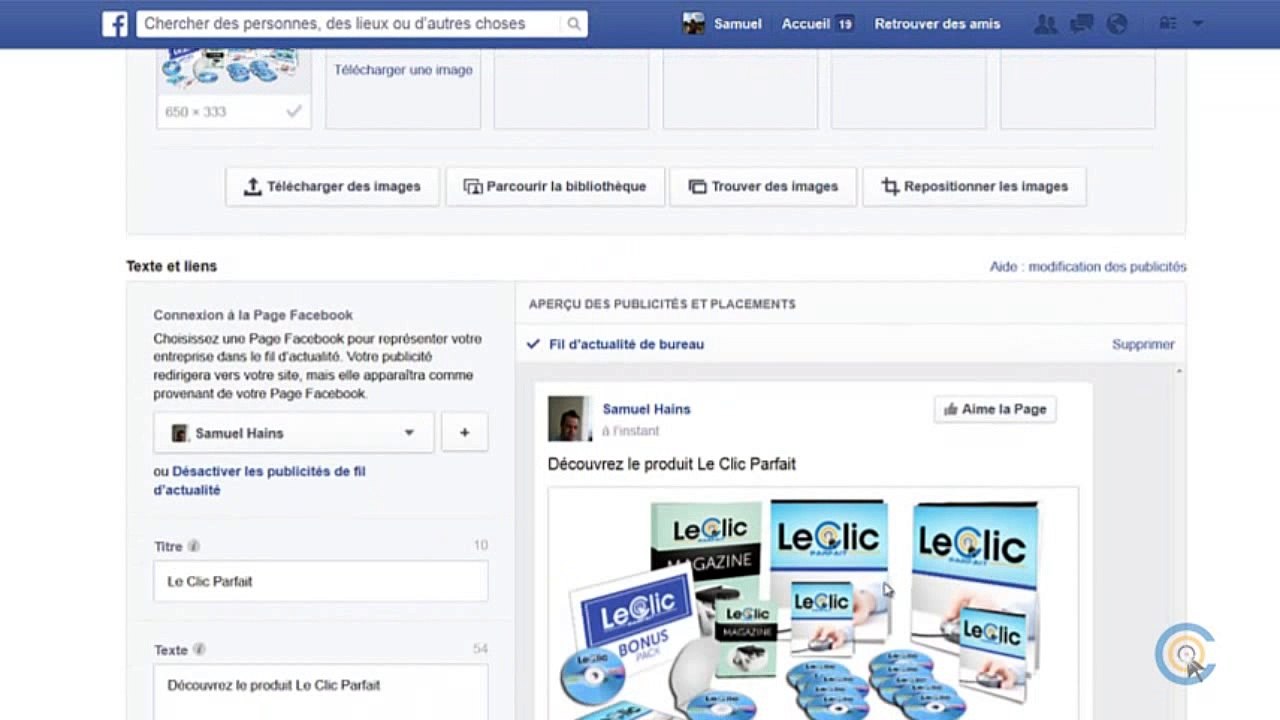Open the notifications globe icon
This screenshot has height=720, width=1280.
tap(1117, 24)
